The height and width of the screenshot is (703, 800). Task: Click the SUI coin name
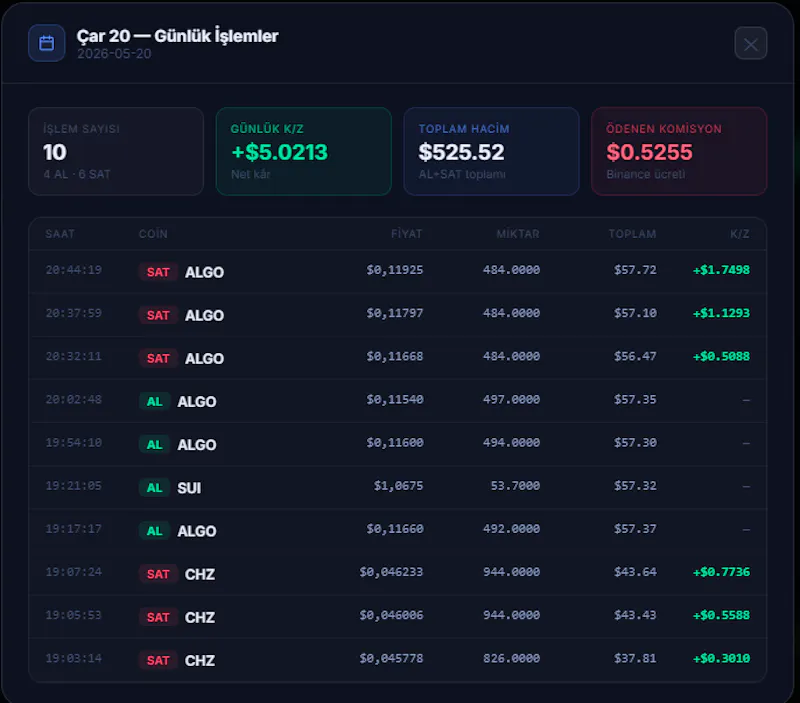coord(189,488)
